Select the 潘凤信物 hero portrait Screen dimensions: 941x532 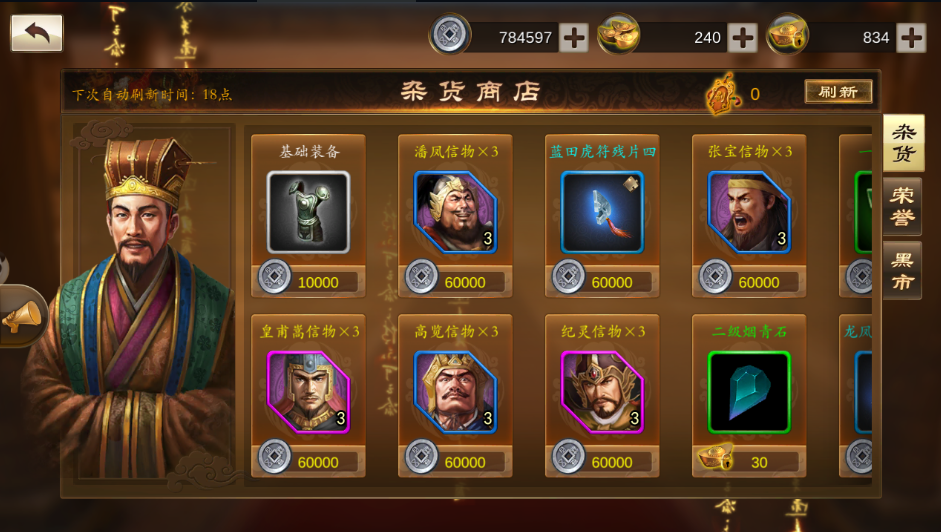point(455,212)
